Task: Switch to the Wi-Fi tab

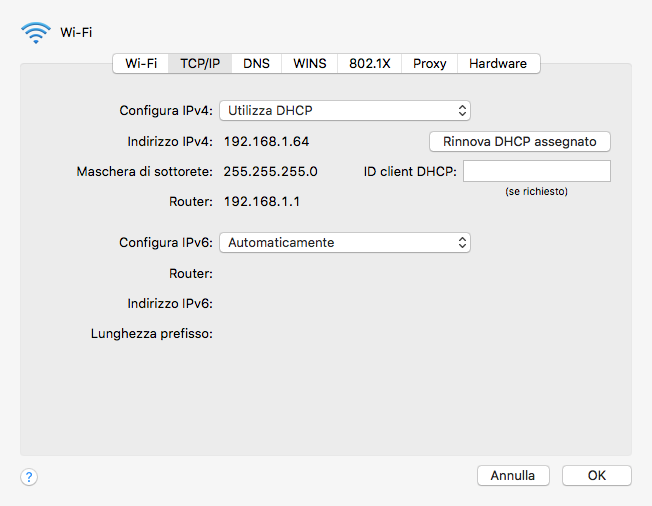Action: pyautogui.click(x=140, y=63)
